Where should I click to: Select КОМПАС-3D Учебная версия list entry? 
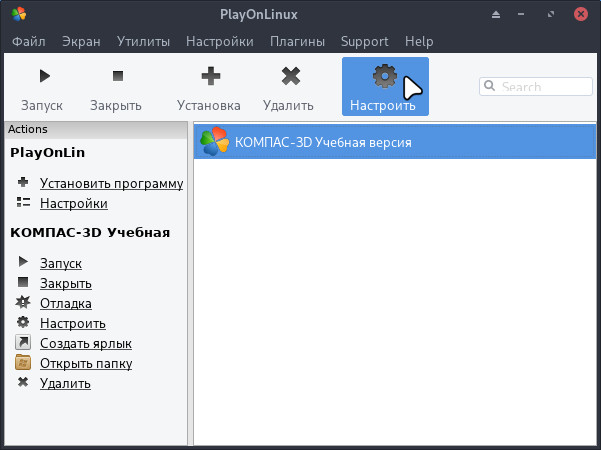click(395, 141)
